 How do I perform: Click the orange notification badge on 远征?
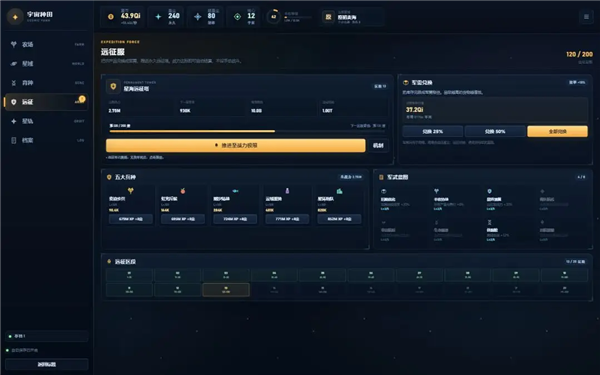82,99
